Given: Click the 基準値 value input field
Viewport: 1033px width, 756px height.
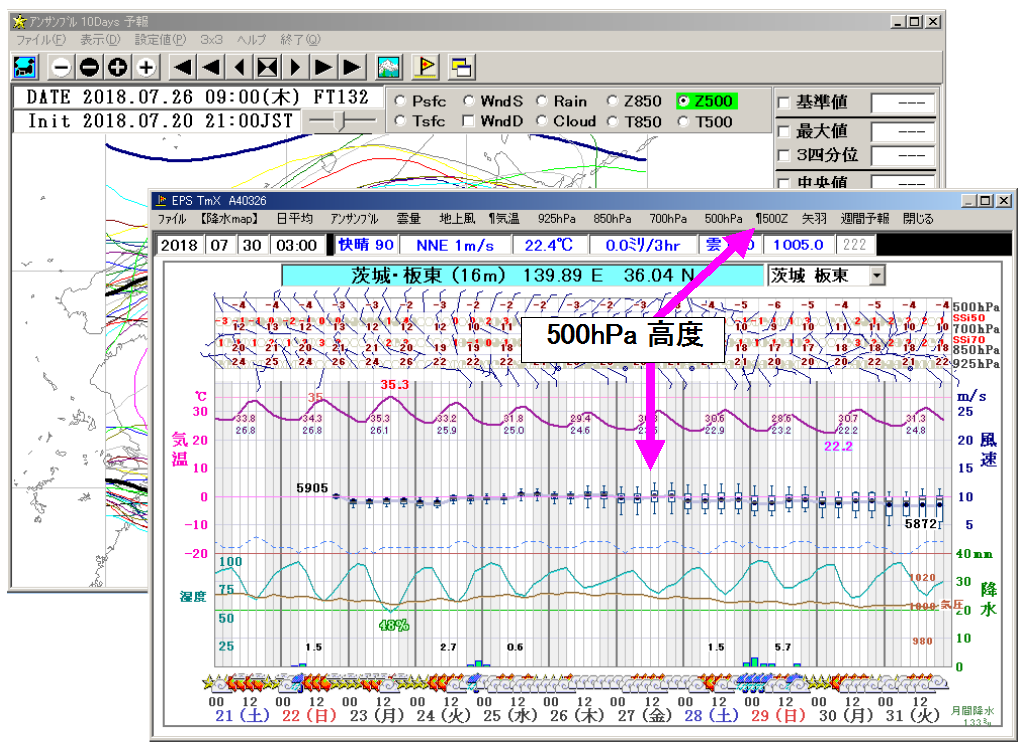Looking at the screenshot, I should (902, 103).
